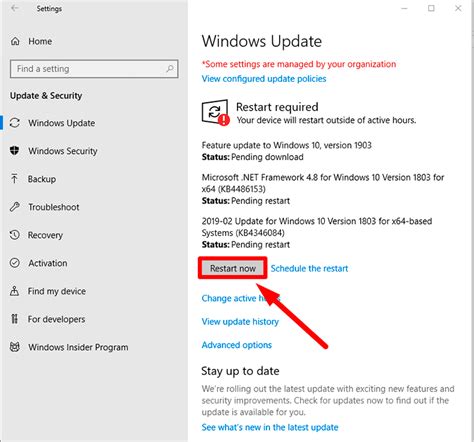Click Schedule the restart link
Image resolution: width=474 pixels, height=442 pixels.
point(309,268)
